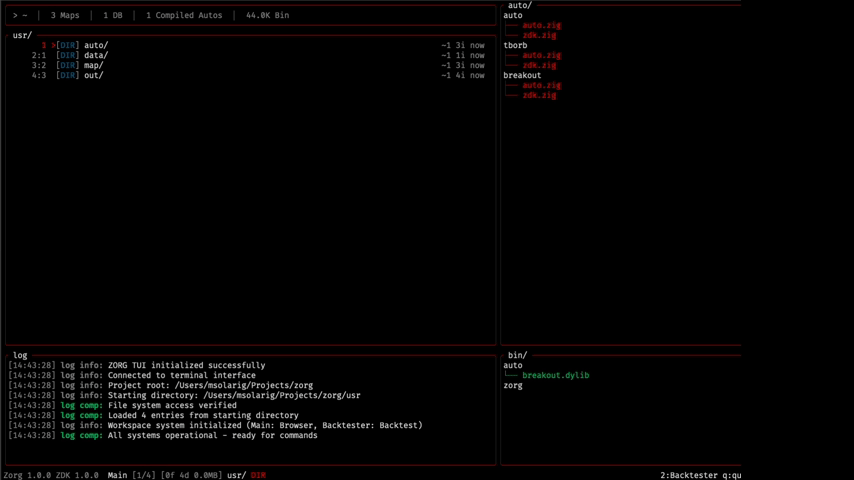Viewport: 854px width, 480px height.
Task: Click the '~1 4i now' info on out/ row
Action: pos(462,75)
